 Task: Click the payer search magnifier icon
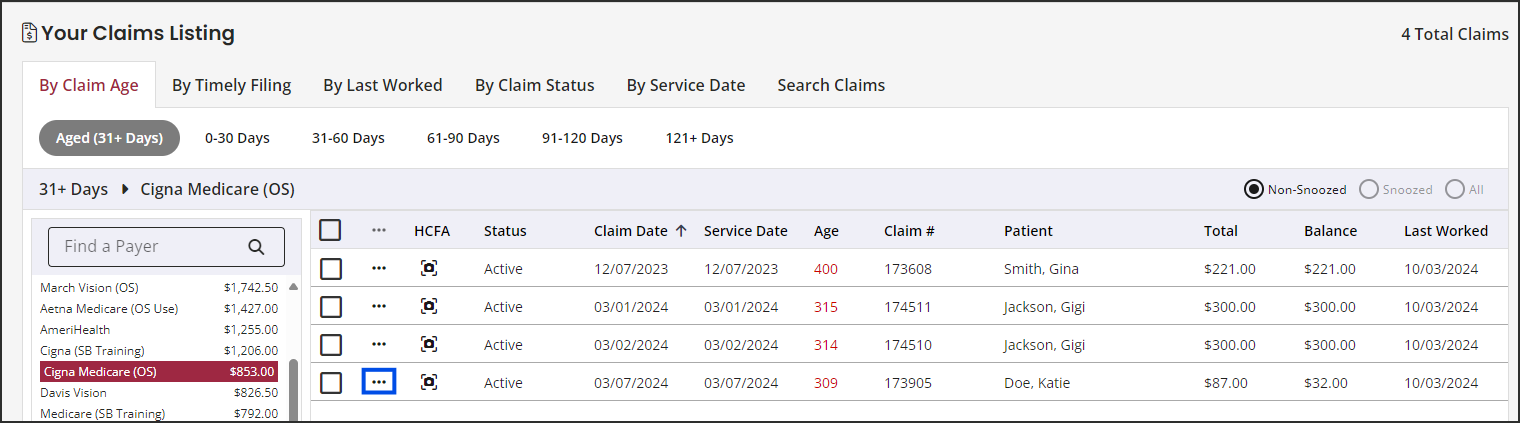[x=256, y=246]
